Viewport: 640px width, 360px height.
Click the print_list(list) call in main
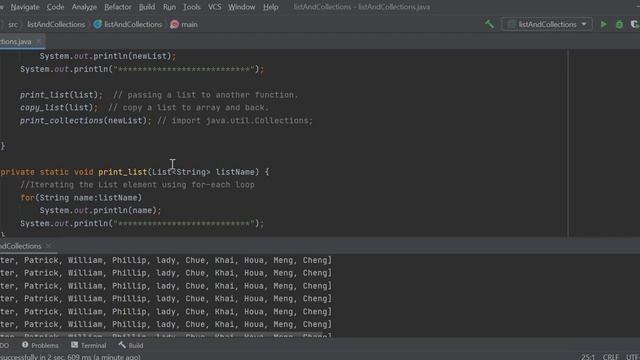click(x=61, y=95)
